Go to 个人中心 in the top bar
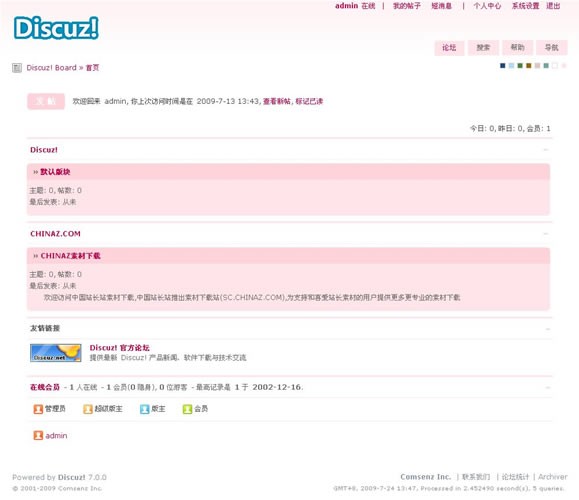 487,6
